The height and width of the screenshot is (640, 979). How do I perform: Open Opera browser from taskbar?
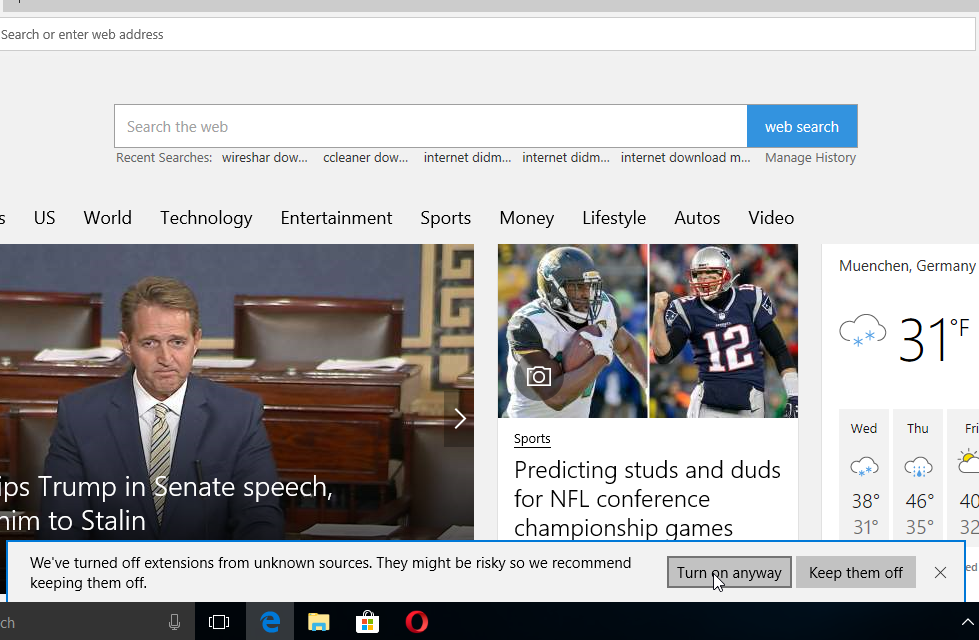tap(416, 622)
